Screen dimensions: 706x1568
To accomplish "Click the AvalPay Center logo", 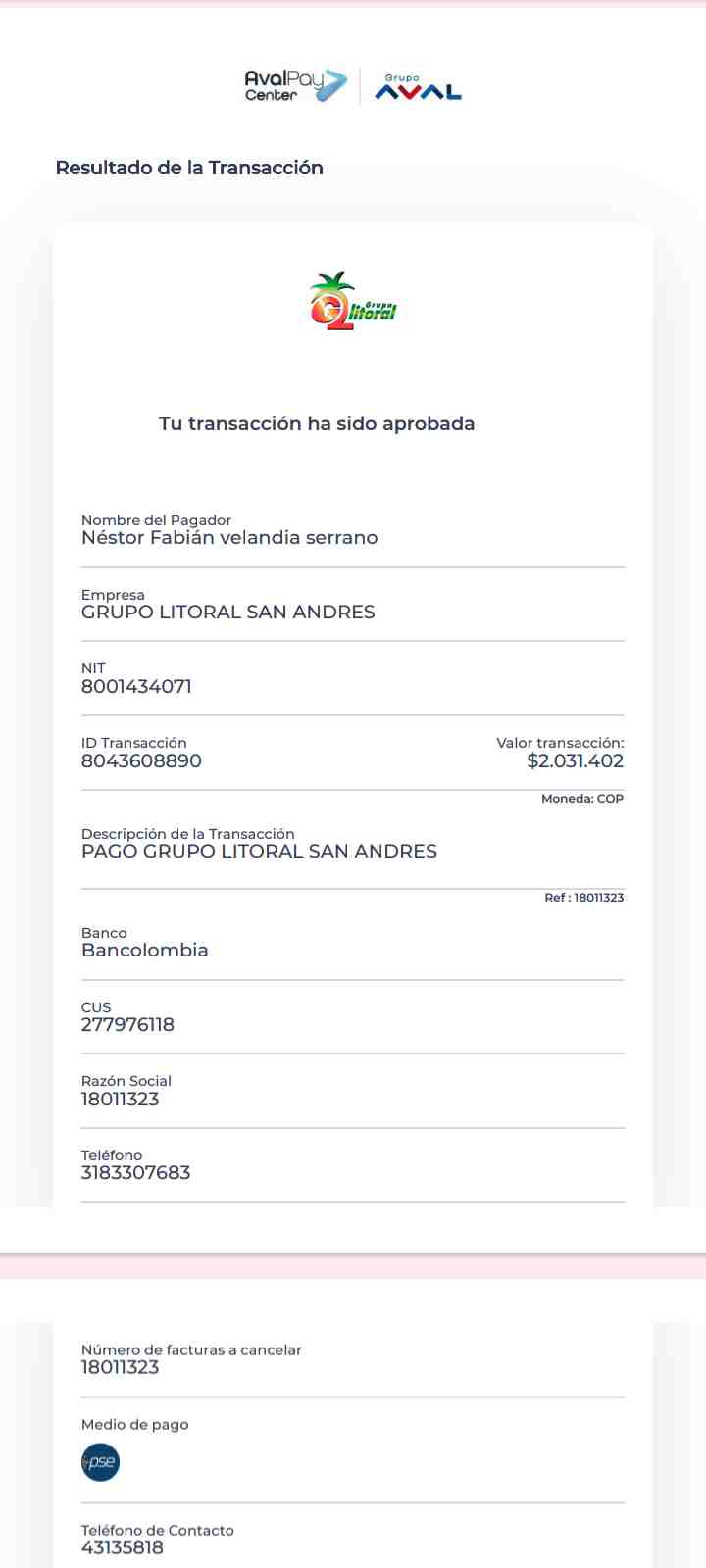I will (296, 85).
